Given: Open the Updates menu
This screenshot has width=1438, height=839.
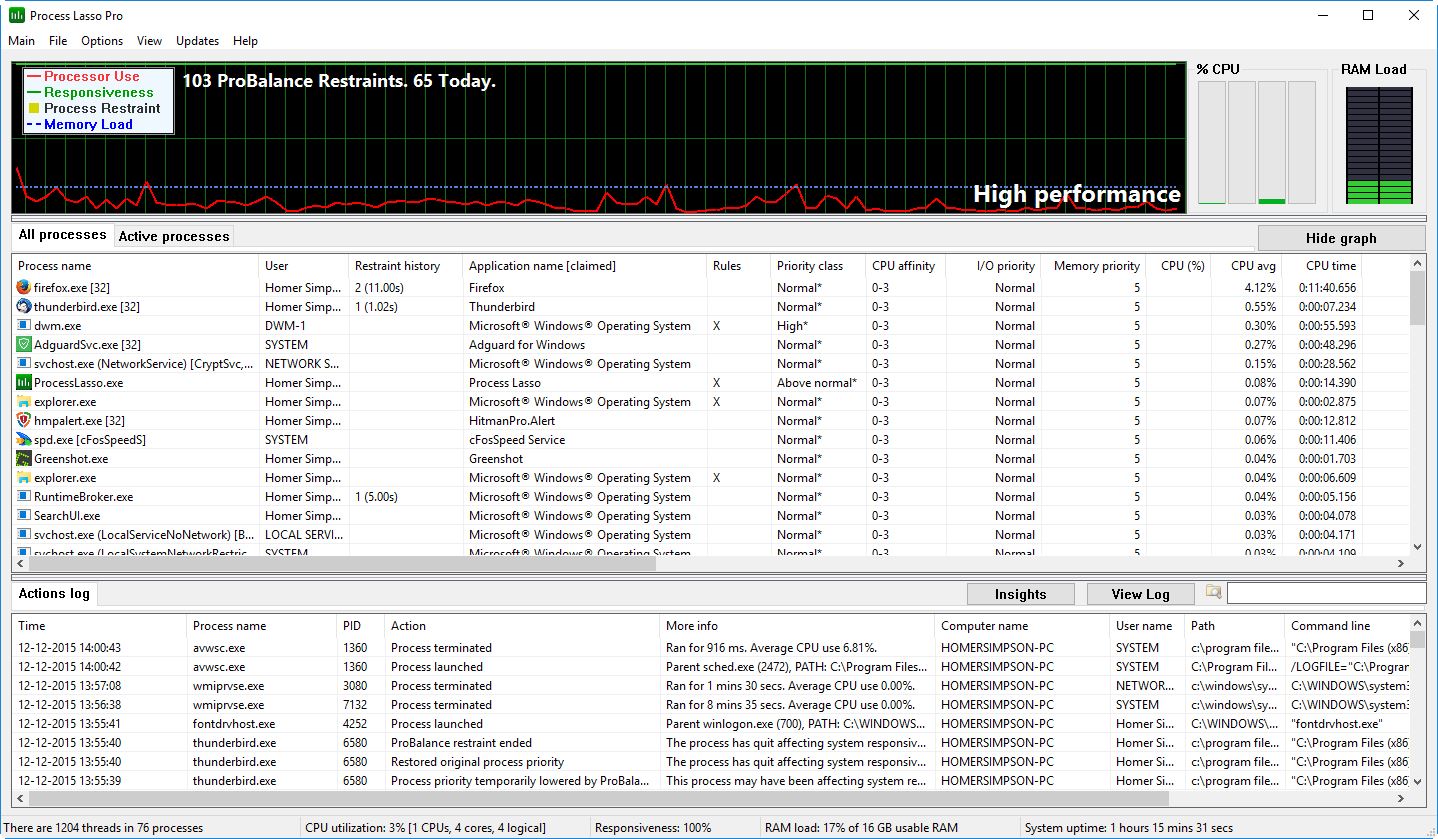Looking at the screenshot, I should click(197, 41).
